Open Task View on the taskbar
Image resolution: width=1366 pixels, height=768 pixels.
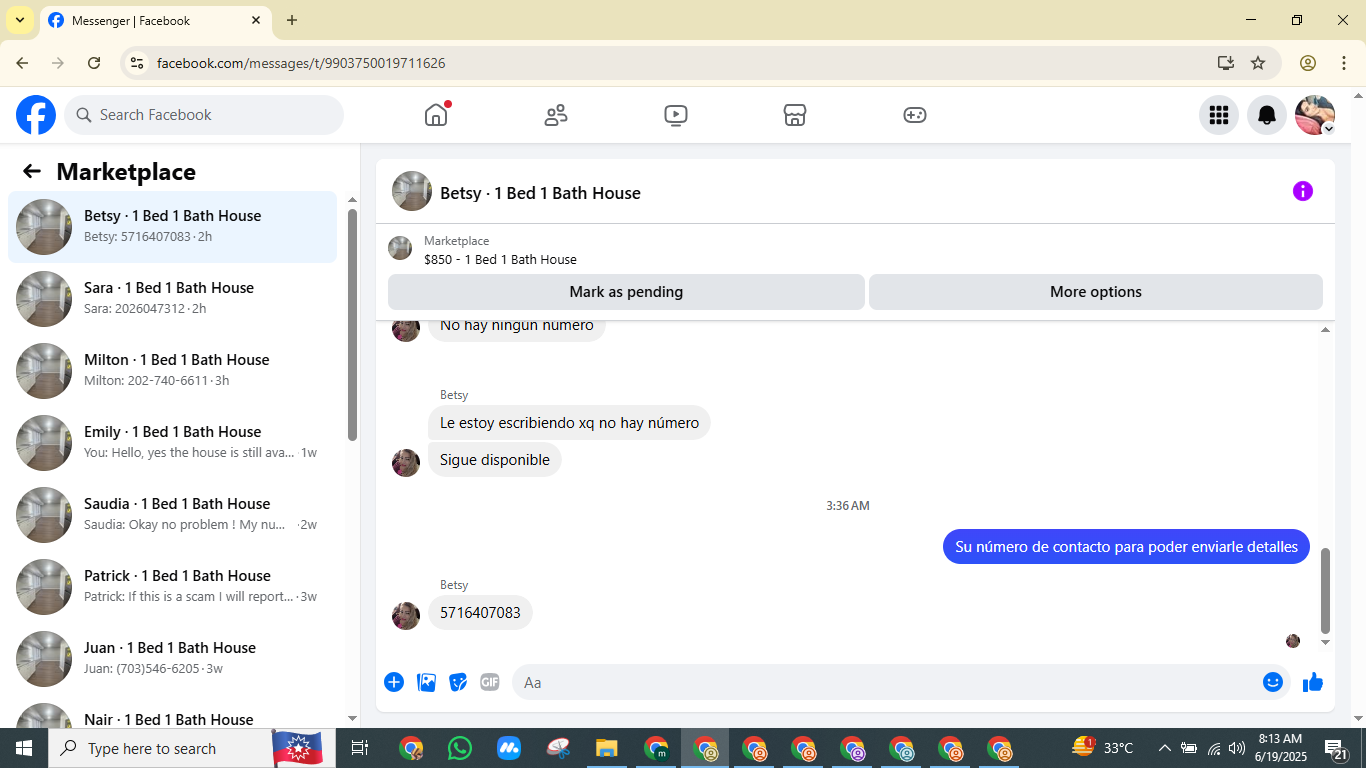(x=360, y=748)
